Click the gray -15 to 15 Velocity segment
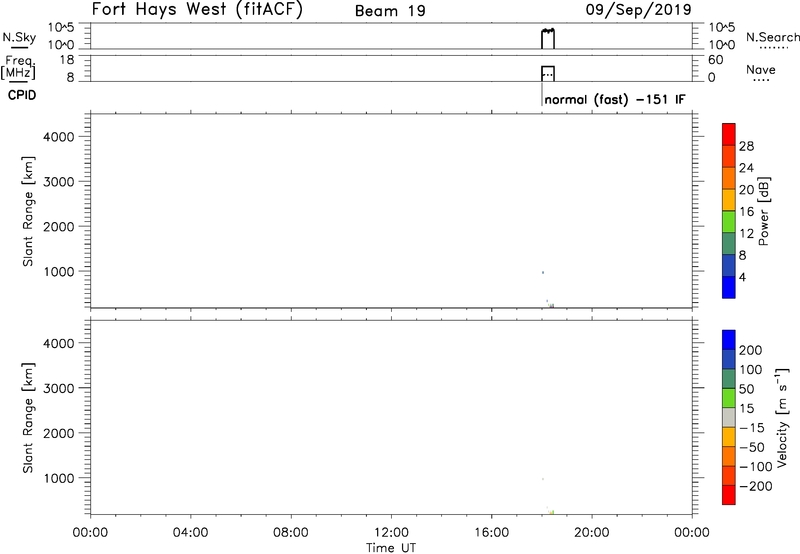This screenshot has height=554, width=800. [x=729, y=417]
